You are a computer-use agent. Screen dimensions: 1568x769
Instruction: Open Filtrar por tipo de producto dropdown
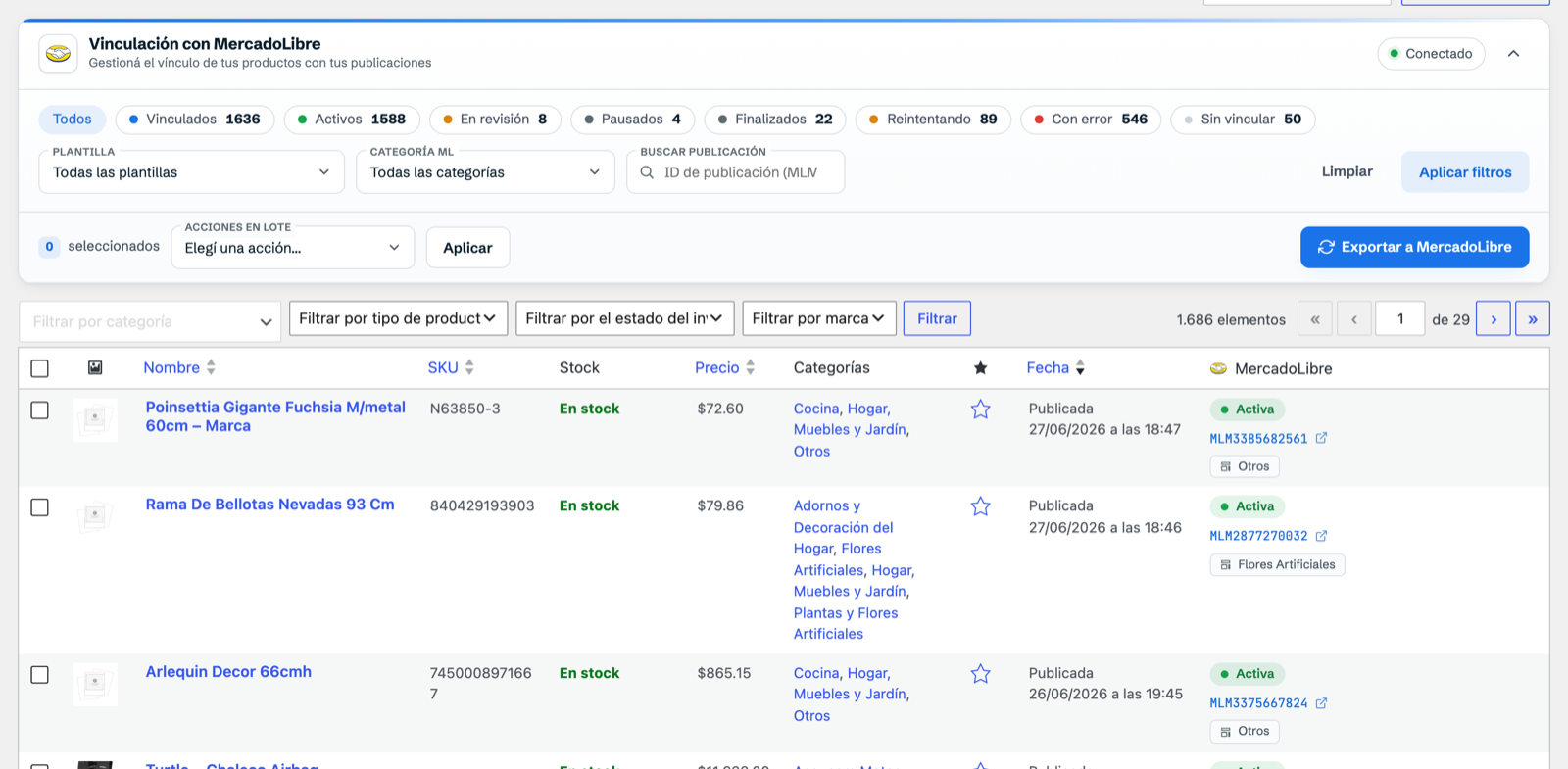coord(398,318)
